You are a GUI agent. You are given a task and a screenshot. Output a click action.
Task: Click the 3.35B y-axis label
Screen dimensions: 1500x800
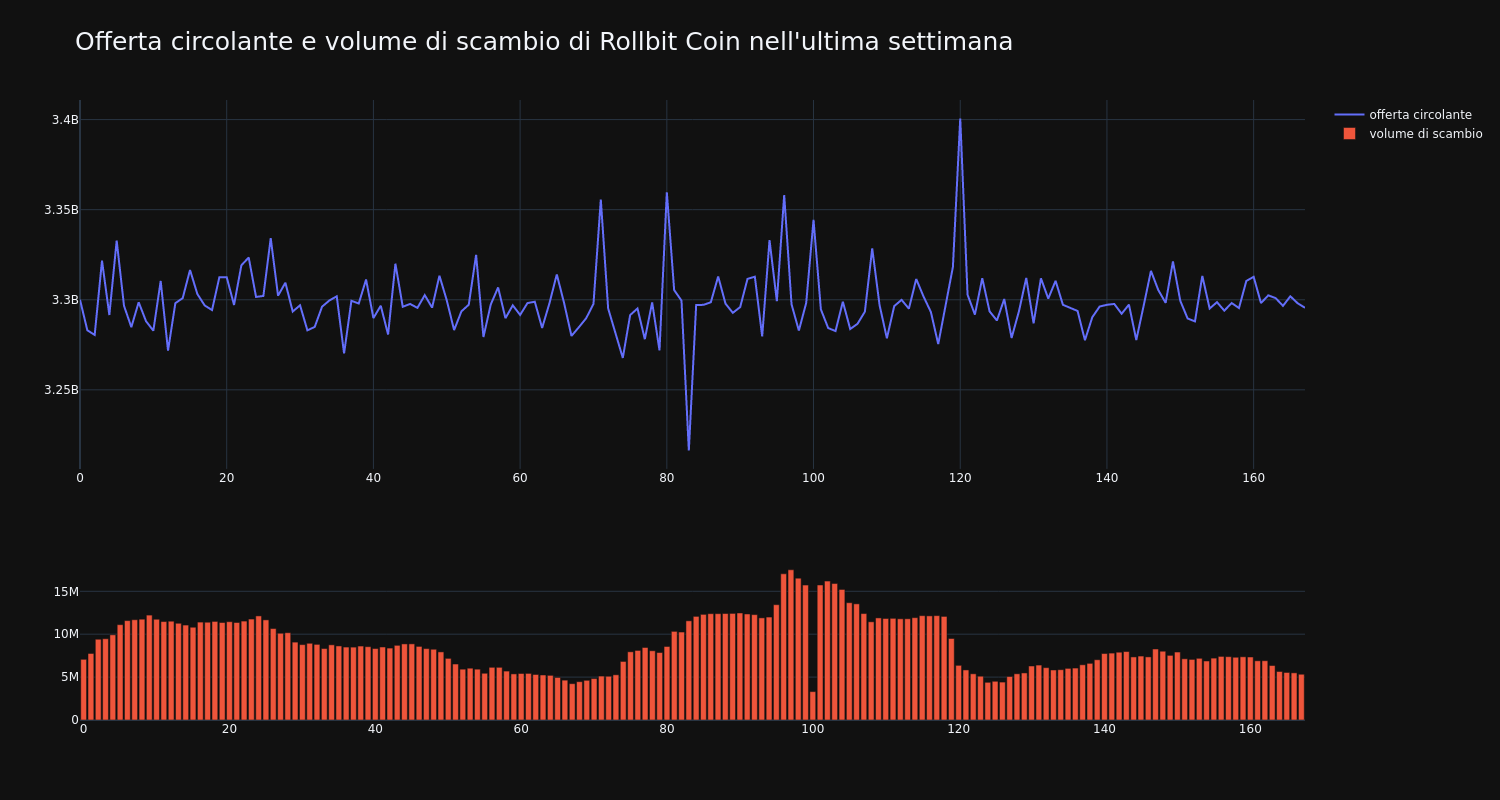(61, 210)
